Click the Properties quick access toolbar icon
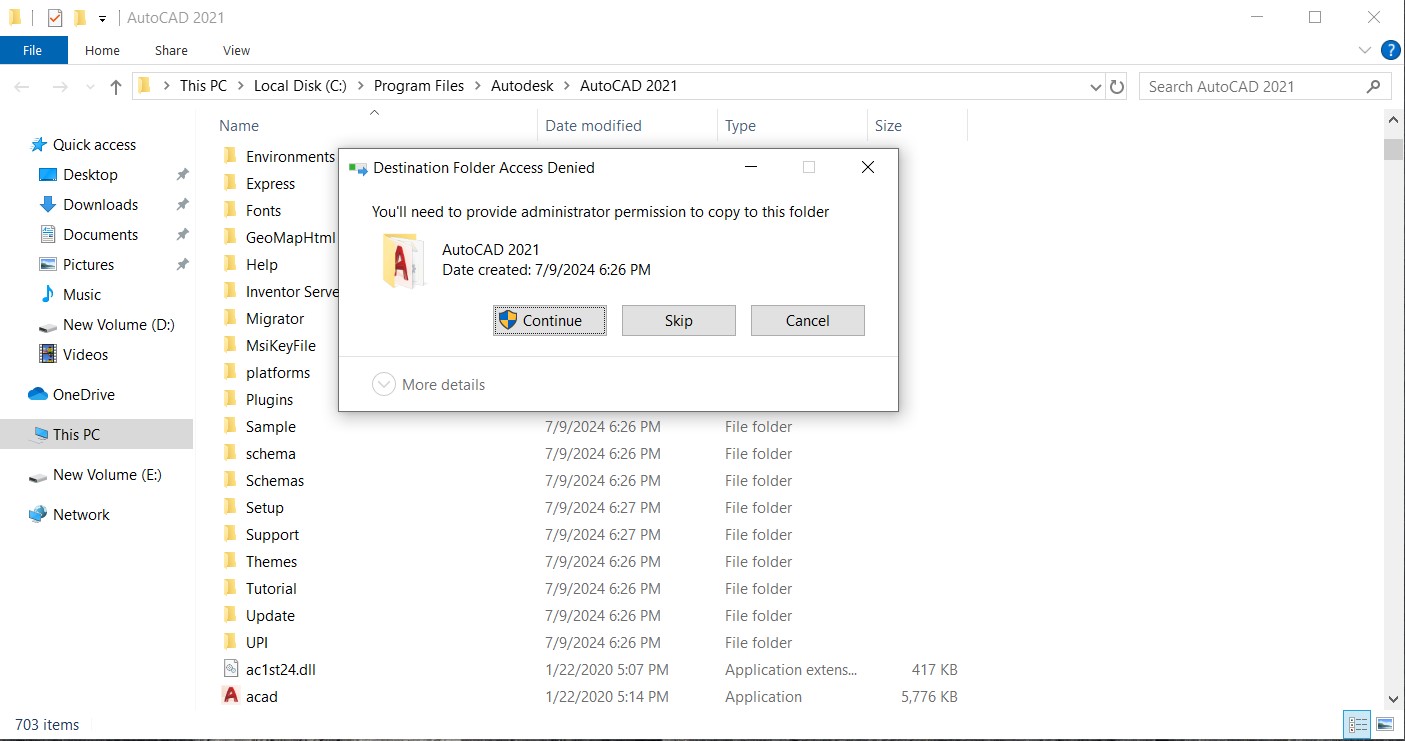The image size is (1405, 741). coord(55,18)
